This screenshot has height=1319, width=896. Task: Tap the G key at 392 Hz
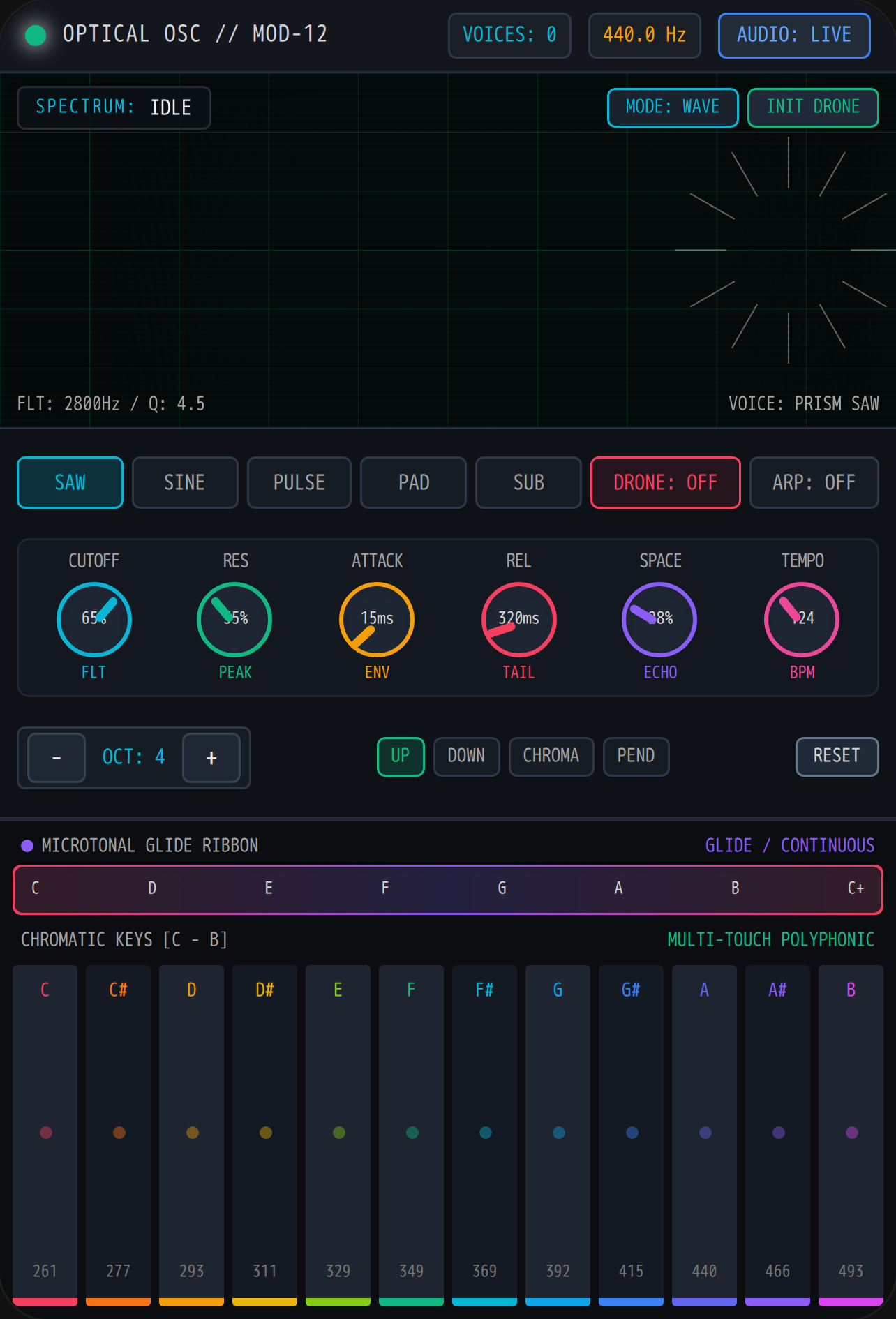point(558,1135)
